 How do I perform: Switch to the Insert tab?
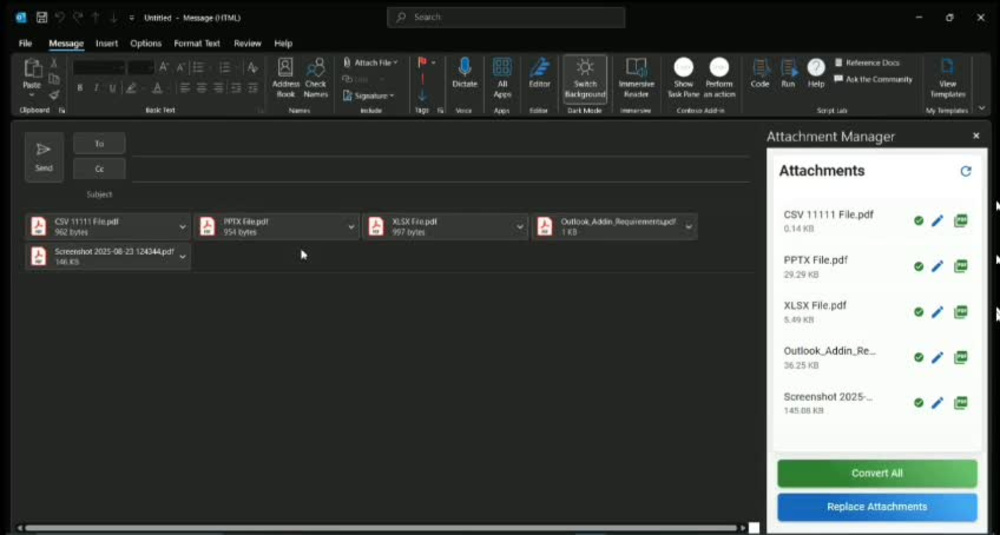pos(107,43)
